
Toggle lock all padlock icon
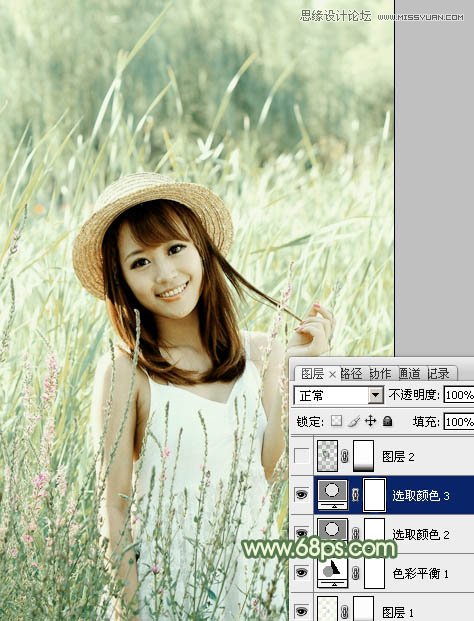[x=388, y=421]
